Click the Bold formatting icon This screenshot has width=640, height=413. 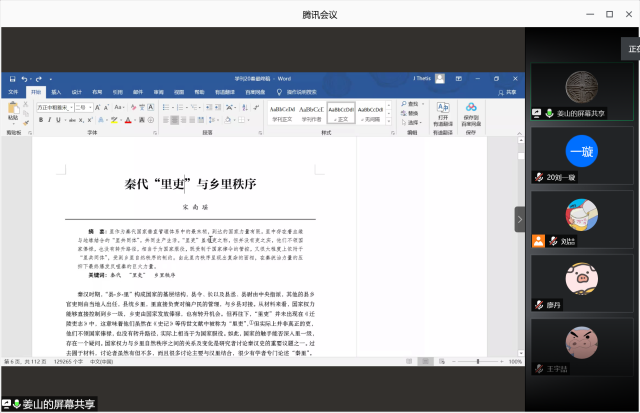40,119
